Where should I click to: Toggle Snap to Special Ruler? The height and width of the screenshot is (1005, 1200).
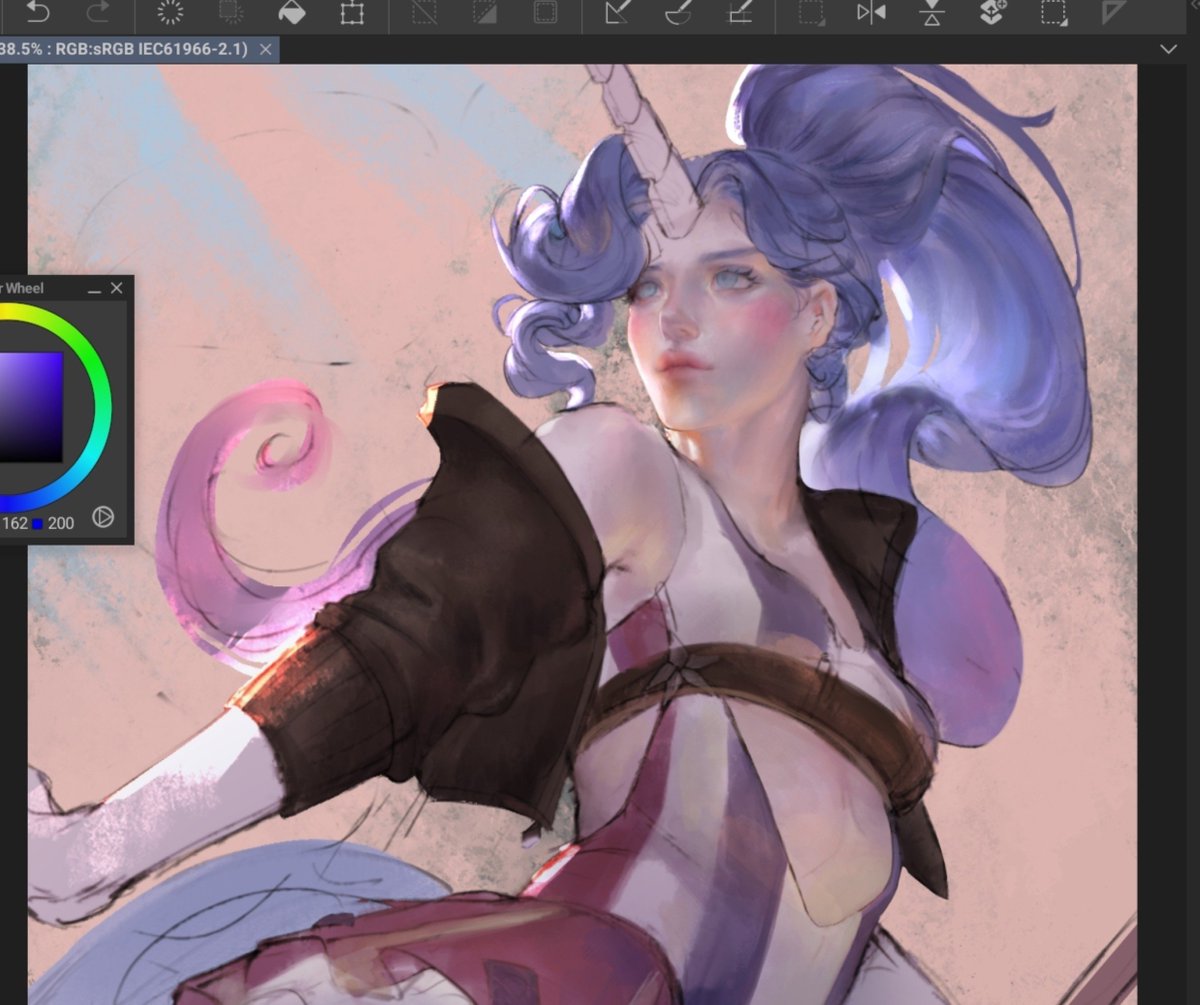pos(679,13)
